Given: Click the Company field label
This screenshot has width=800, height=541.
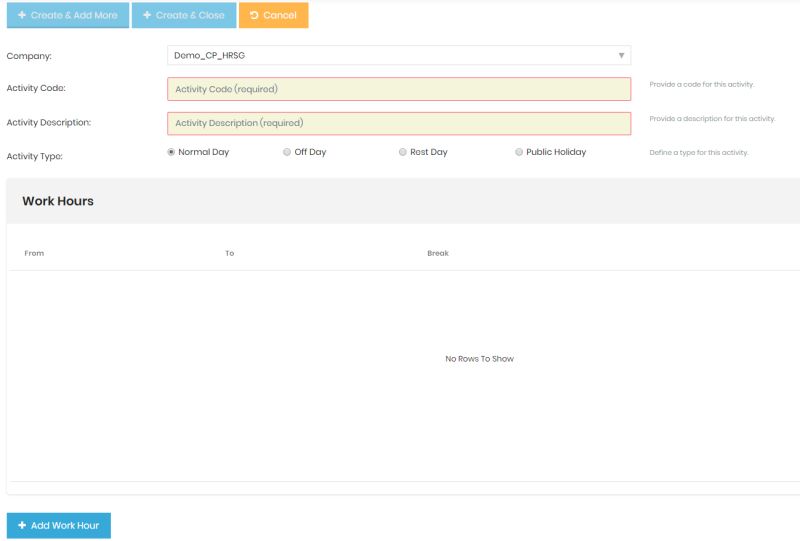Looking at the screenshot, I should pos(29,56).
